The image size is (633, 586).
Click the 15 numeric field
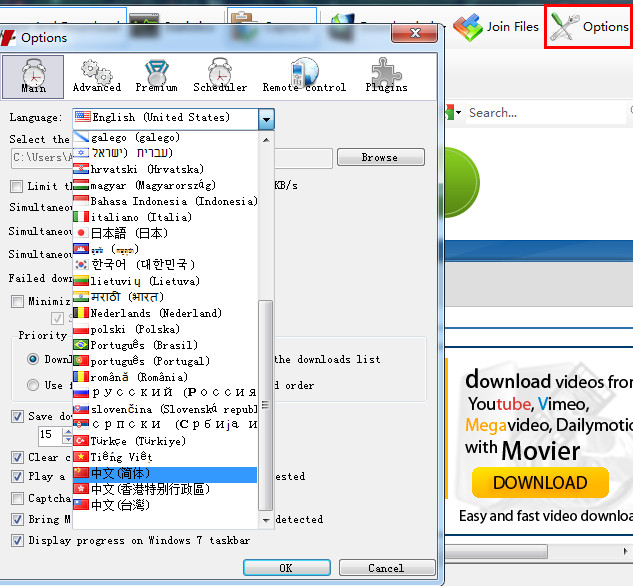pyautogui.click(x=50, y=435)
